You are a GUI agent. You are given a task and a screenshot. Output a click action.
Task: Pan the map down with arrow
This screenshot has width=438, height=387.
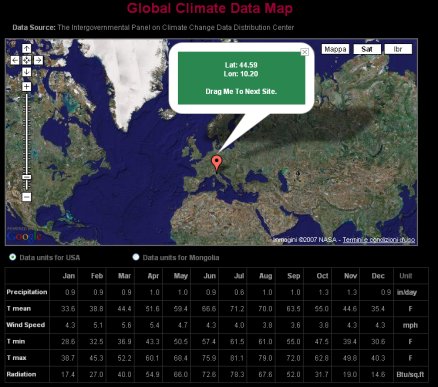(27, 72)
